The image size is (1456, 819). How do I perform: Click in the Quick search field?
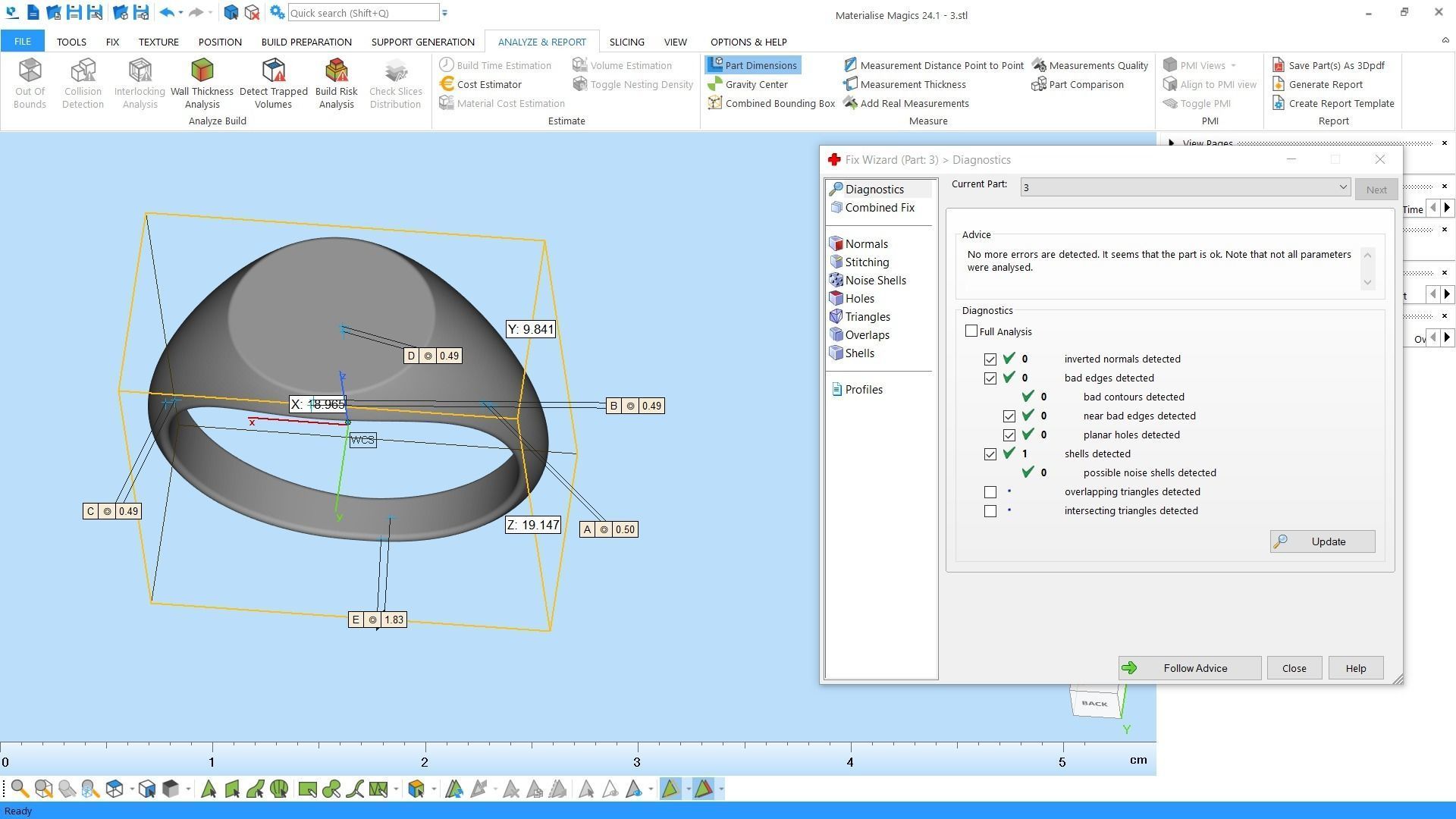click(x=362, y=13)
